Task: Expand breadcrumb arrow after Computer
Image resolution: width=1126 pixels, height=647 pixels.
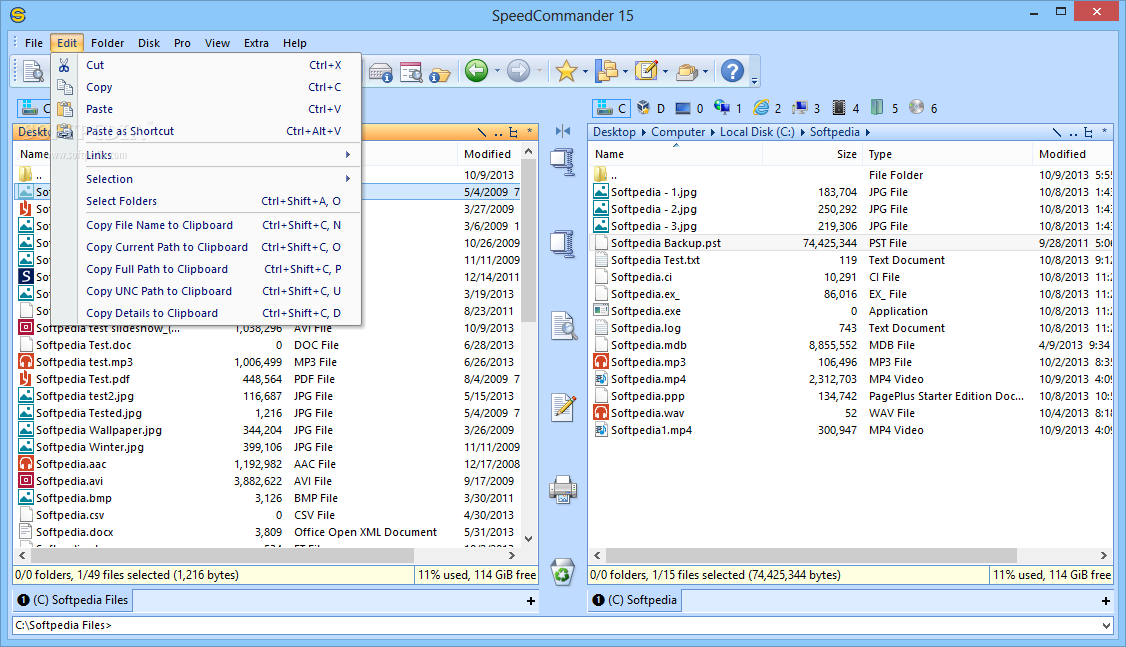Action: point(713,132)
